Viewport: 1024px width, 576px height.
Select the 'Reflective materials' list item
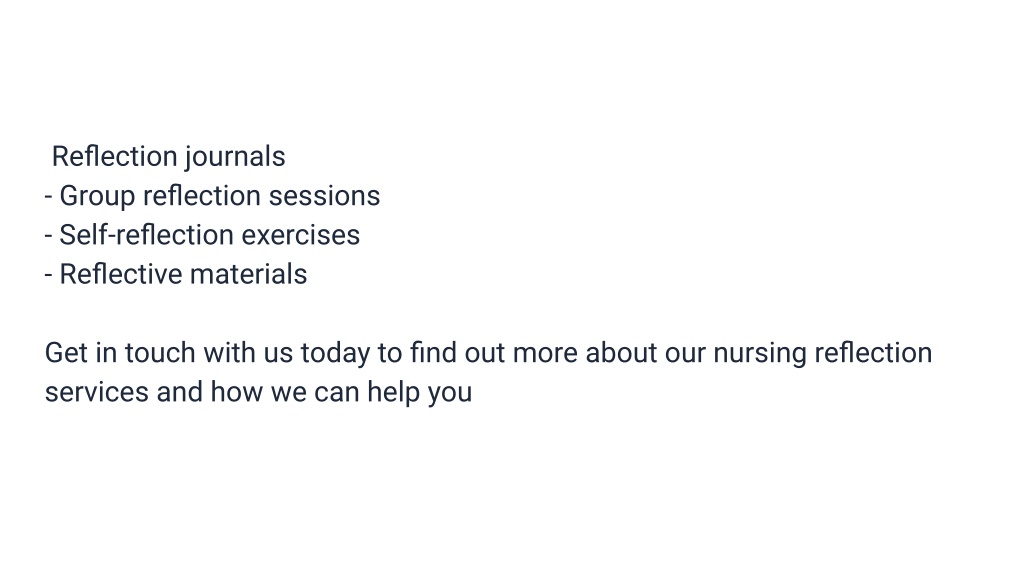pos(176,275)
